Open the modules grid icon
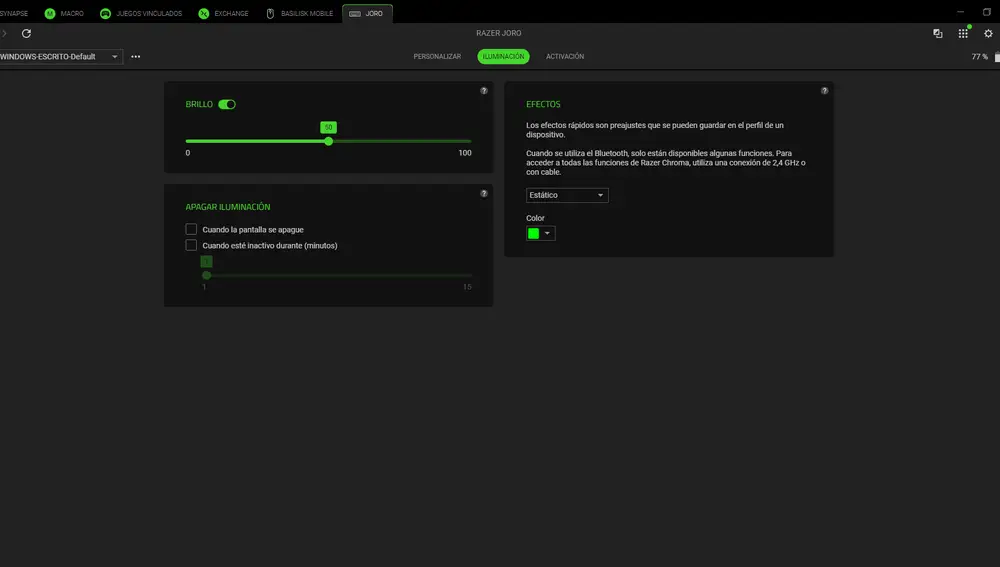Screen dimensions: 1000x567 click(963, 33)
